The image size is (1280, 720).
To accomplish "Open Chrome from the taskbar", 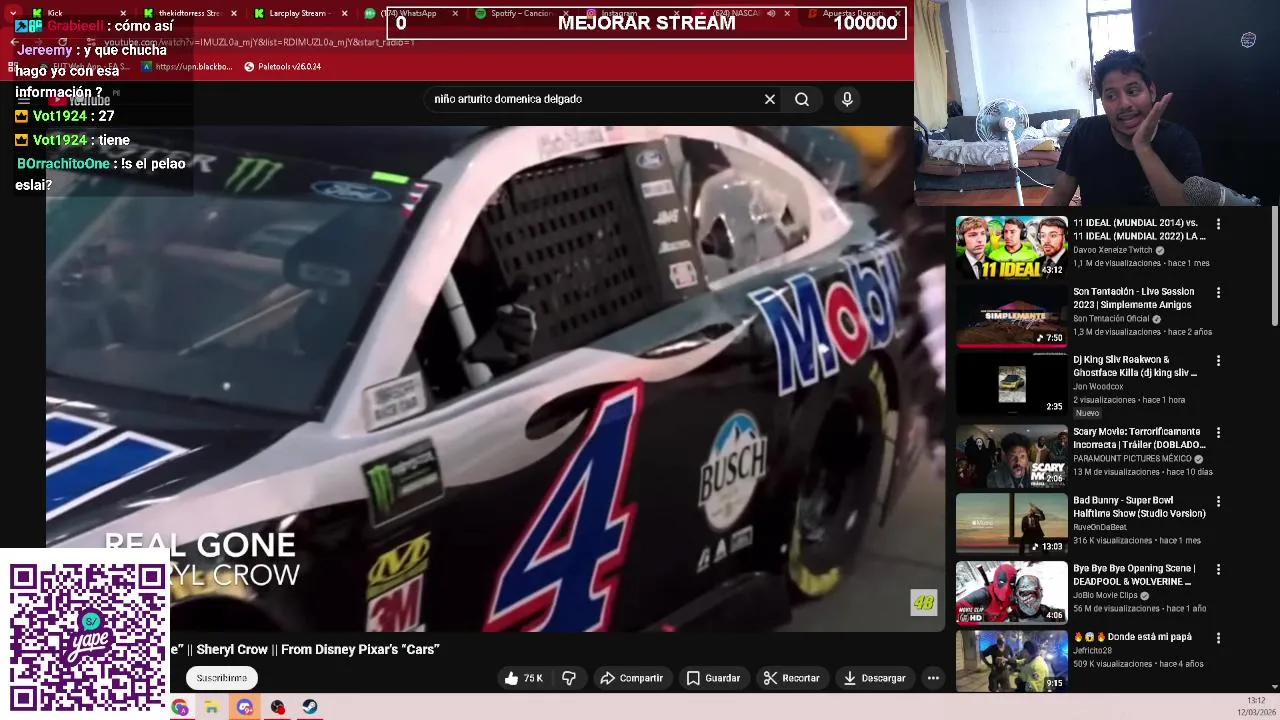I will (180, 707).
